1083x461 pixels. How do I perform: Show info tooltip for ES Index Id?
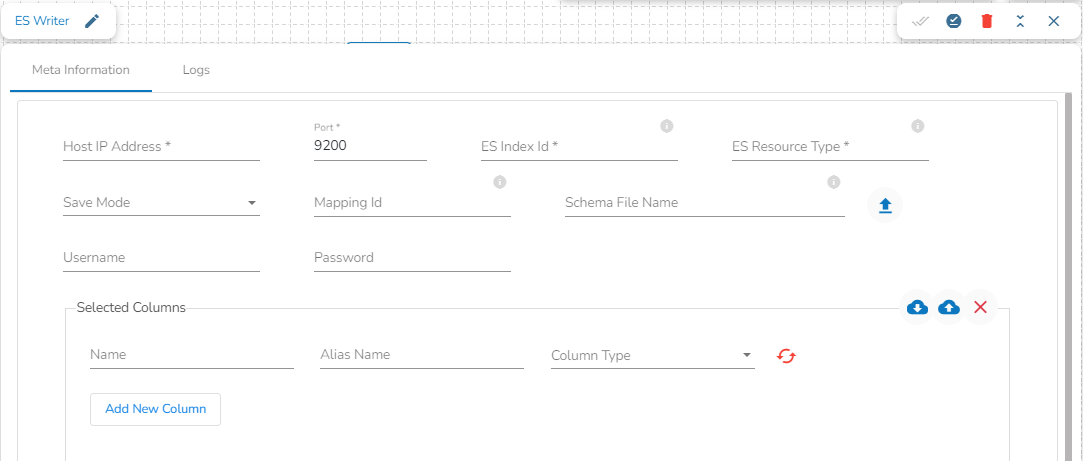[667, 126]
